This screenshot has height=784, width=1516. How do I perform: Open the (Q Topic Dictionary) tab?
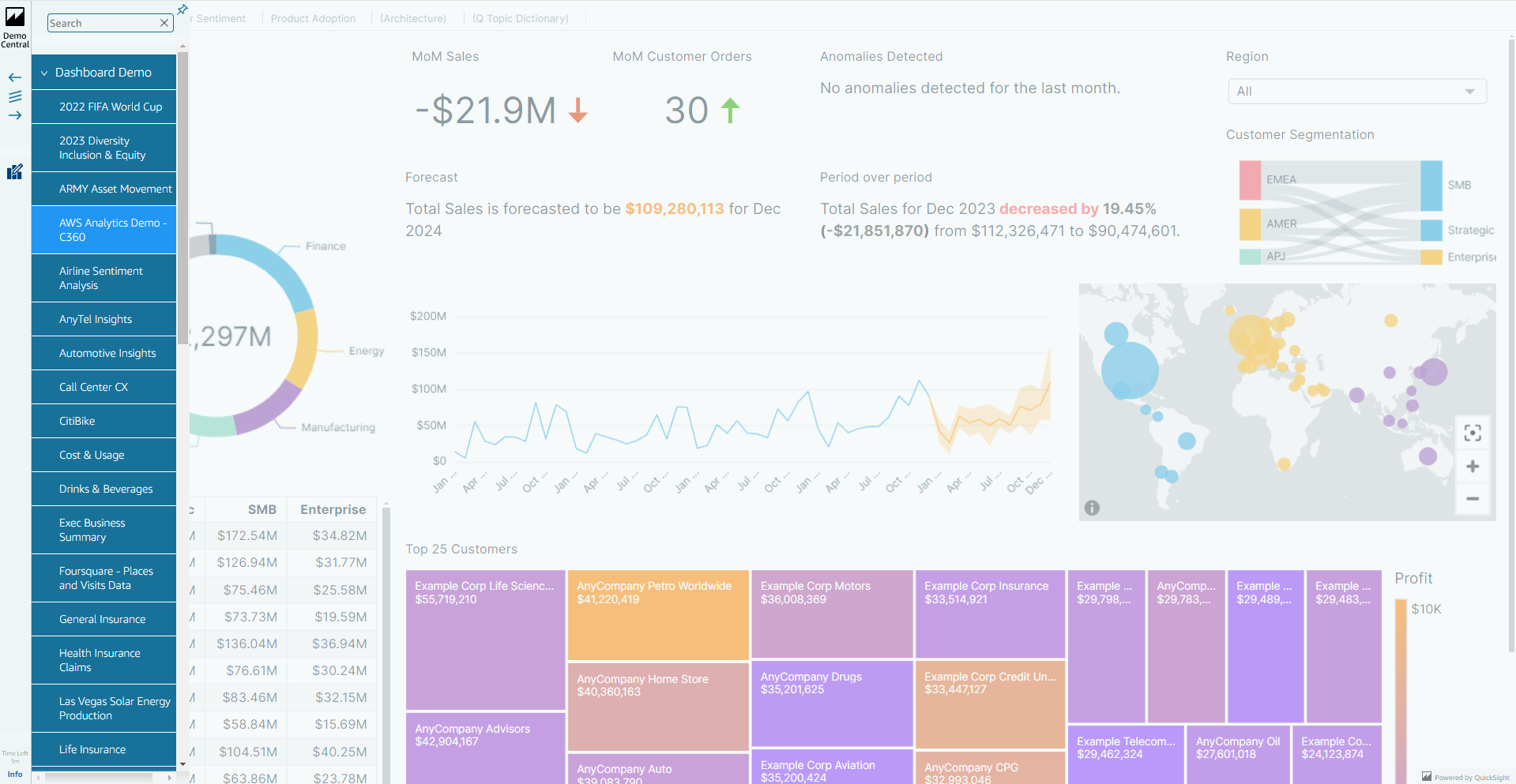click(520, 18)
